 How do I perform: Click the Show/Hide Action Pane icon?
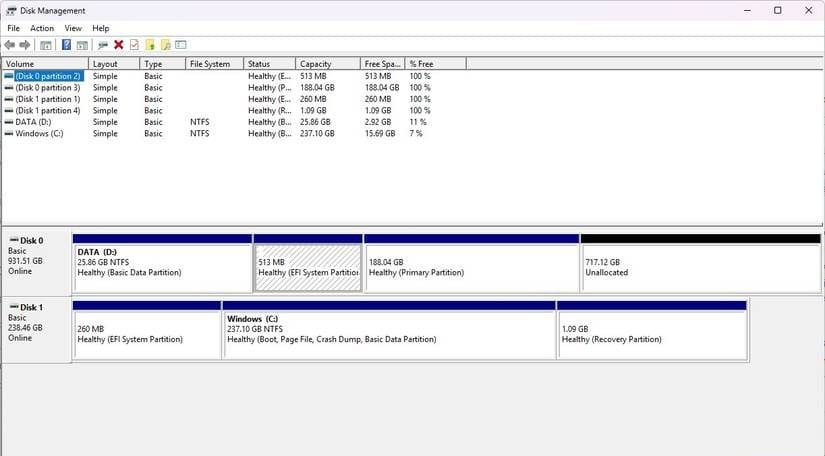coord(82,45)
